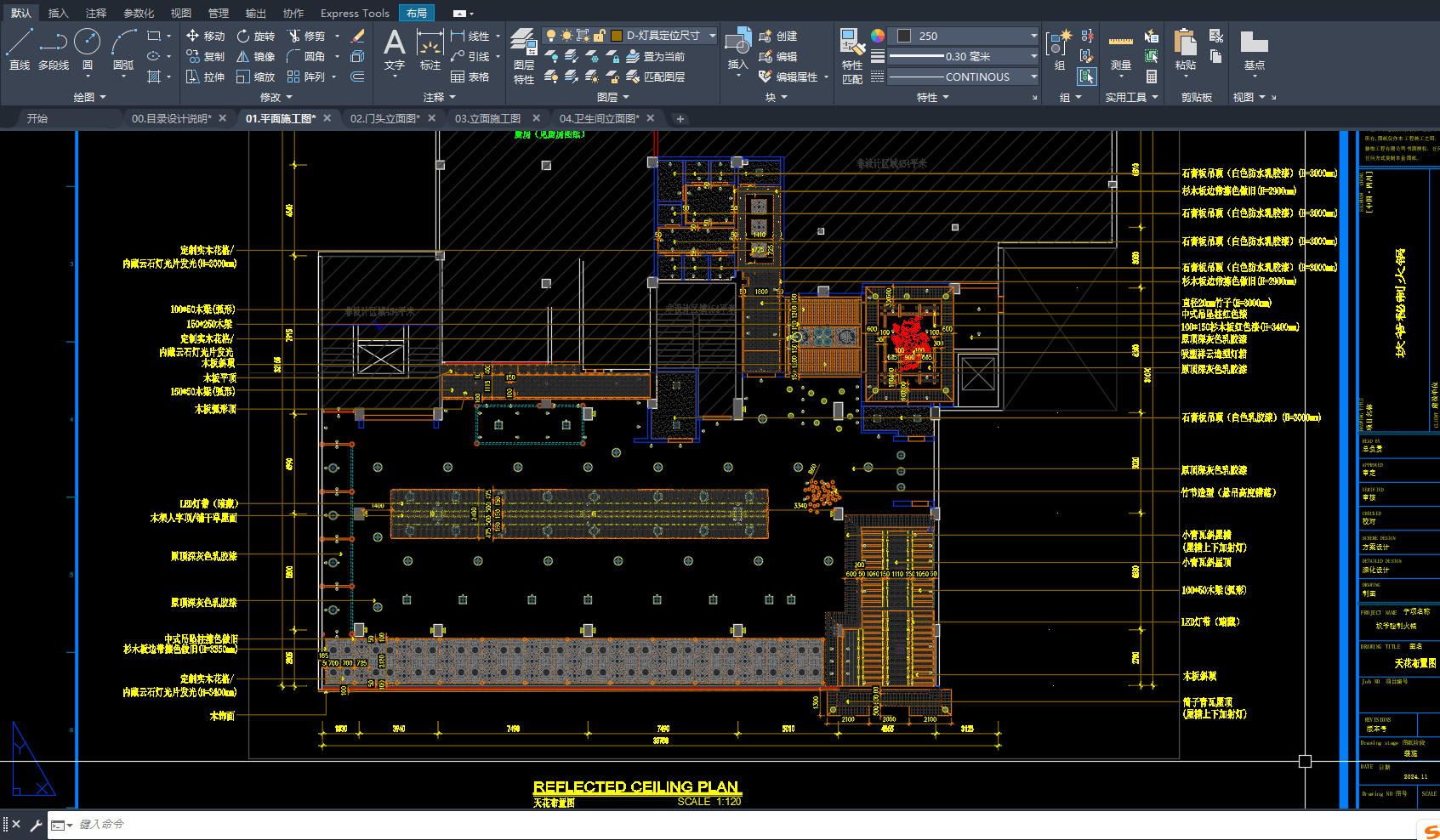Activate the Mirror (镜像) tool
The width and height of the screenshot is (1440, 840).
[x=255, y=56]
